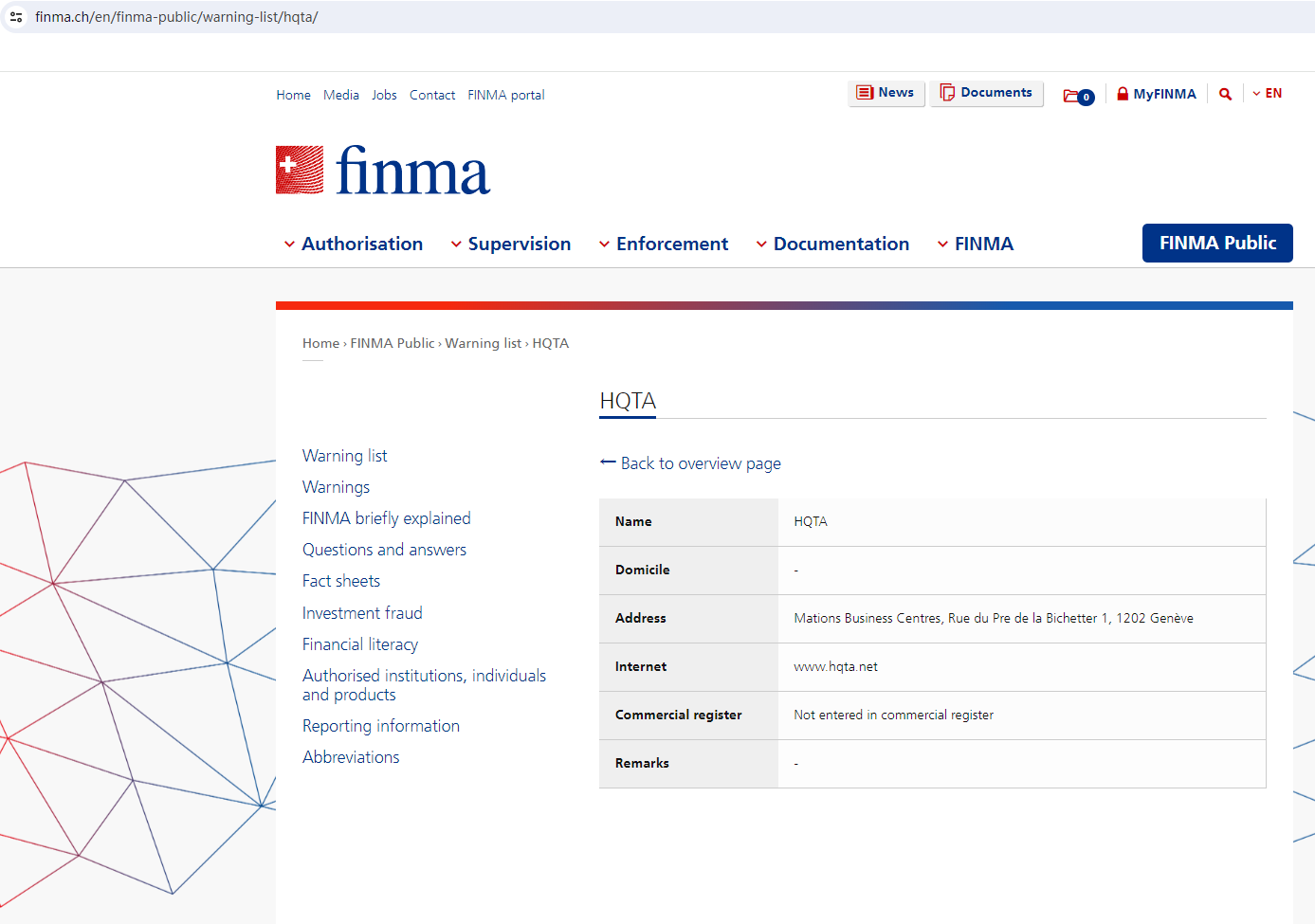Click the Internet row label
Image resolution: width=1315 pixels, height=924 pixels.
[x=641, y=666]
